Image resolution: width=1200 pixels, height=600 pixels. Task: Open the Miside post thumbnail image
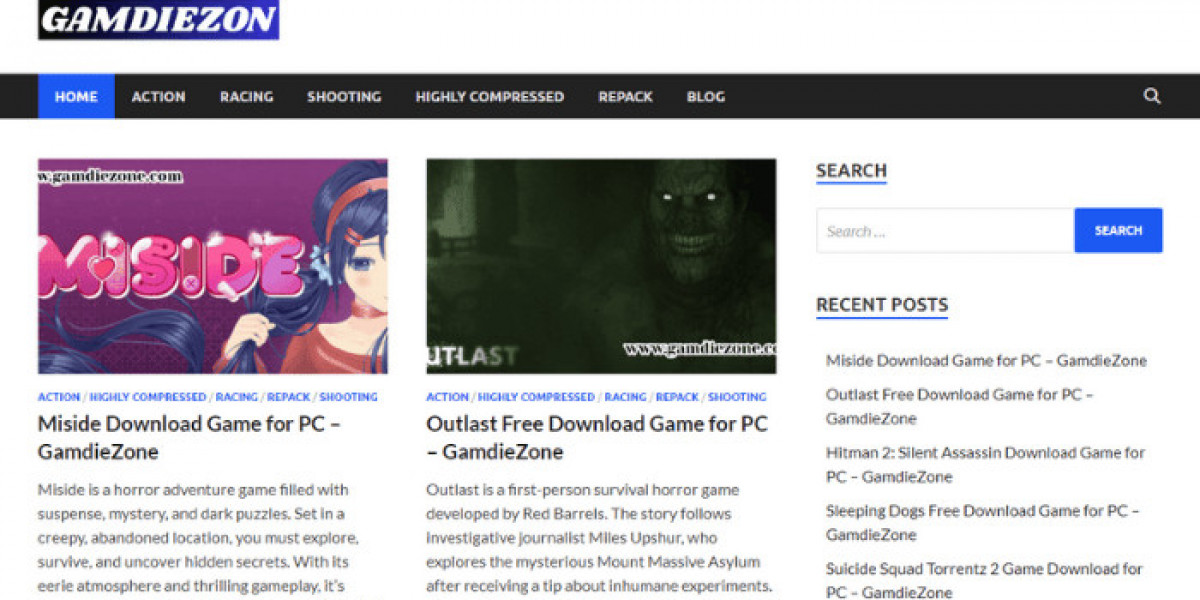pyautogui.click(x=212, y=266)
